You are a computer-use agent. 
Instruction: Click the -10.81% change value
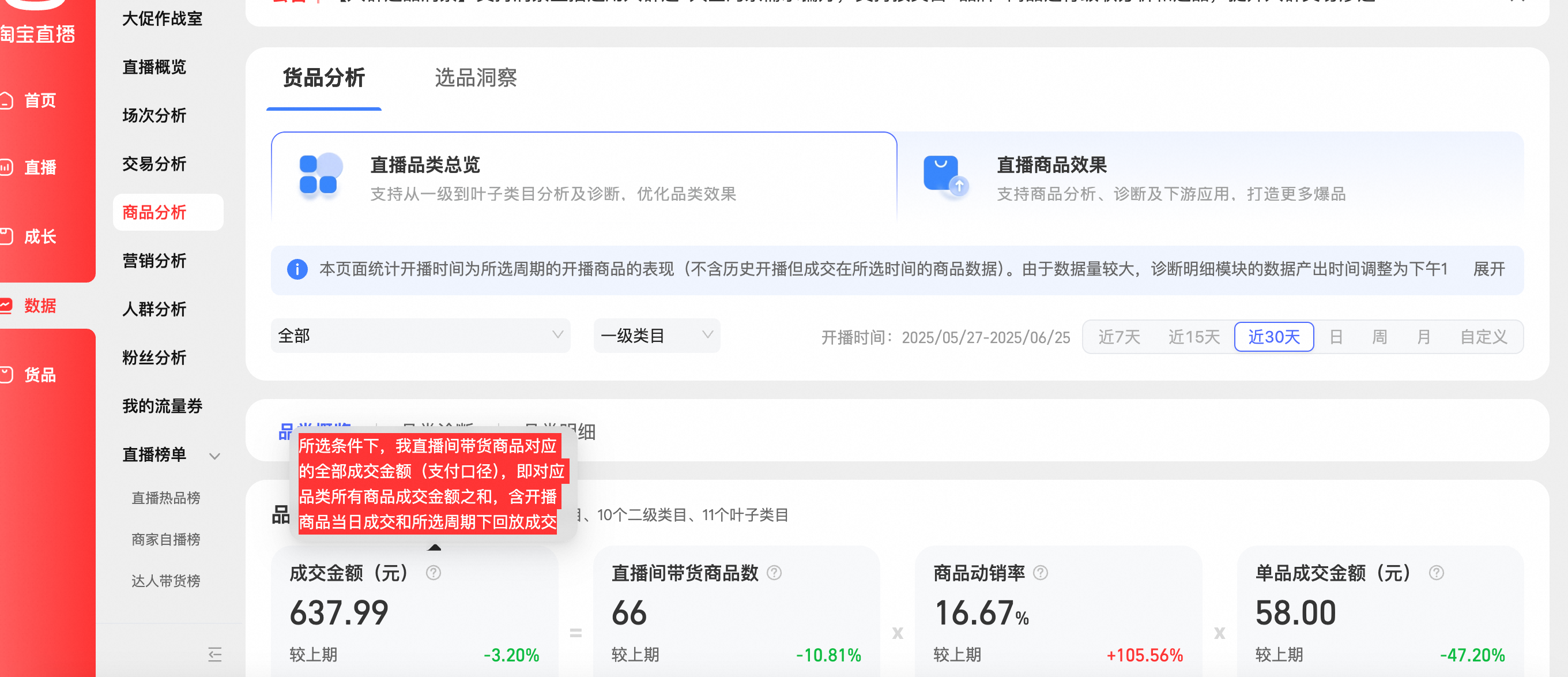[828, 655]
